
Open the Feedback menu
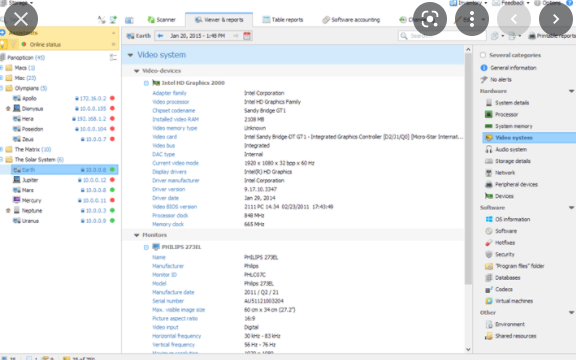(510, 3)
